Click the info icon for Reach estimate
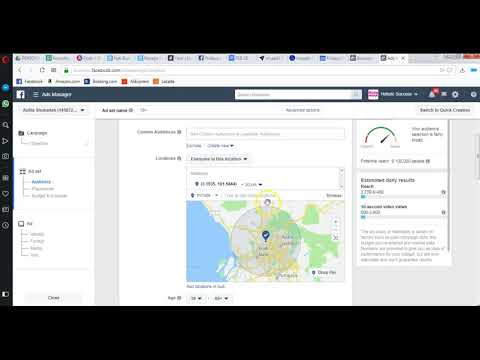This screenshot has height=360, width=480. point(443,192)
